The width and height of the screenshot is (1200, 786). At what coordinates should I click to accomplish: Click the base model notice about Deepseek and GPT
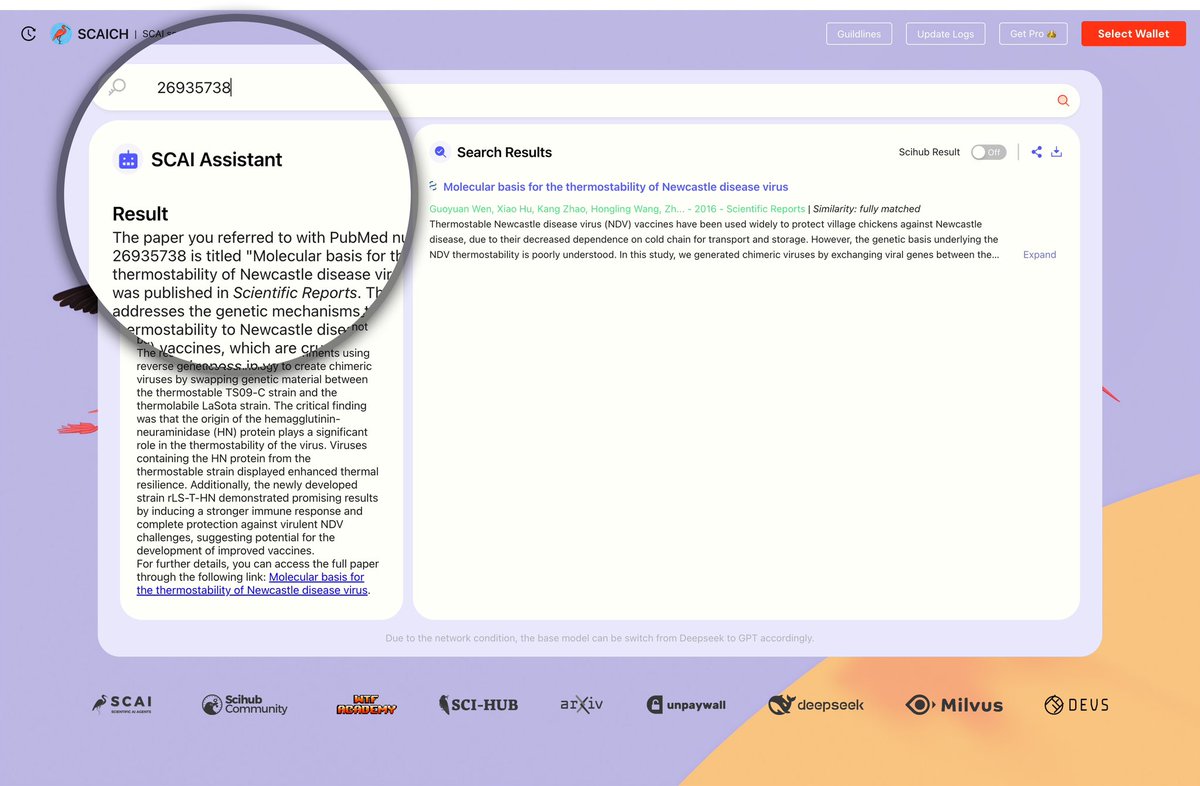tap(600, 638)
